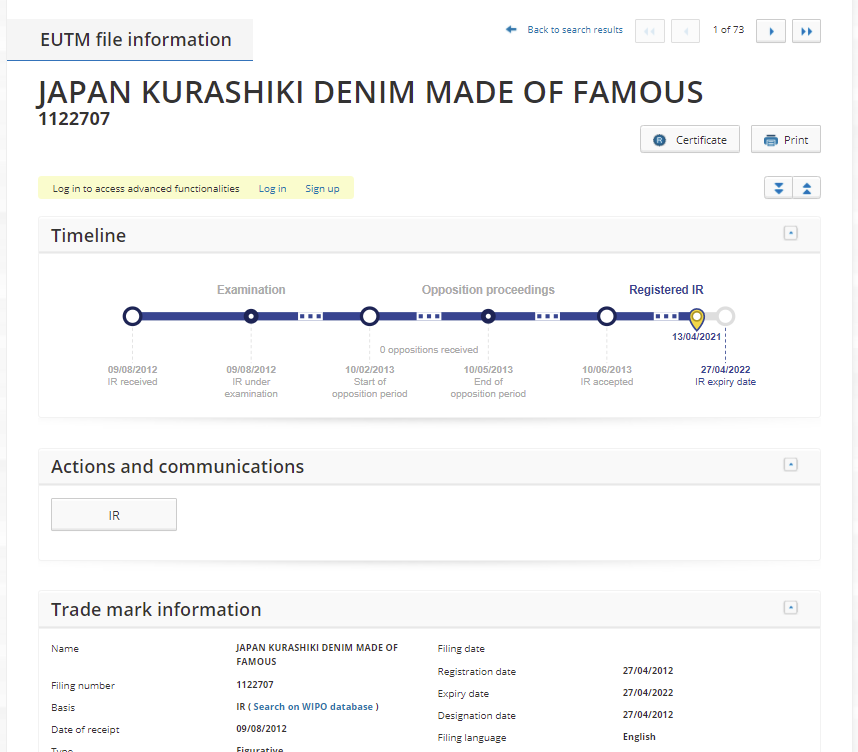Collapse the Timeline section
This screenshot has height=752, width=858.
tap(790, 233)
